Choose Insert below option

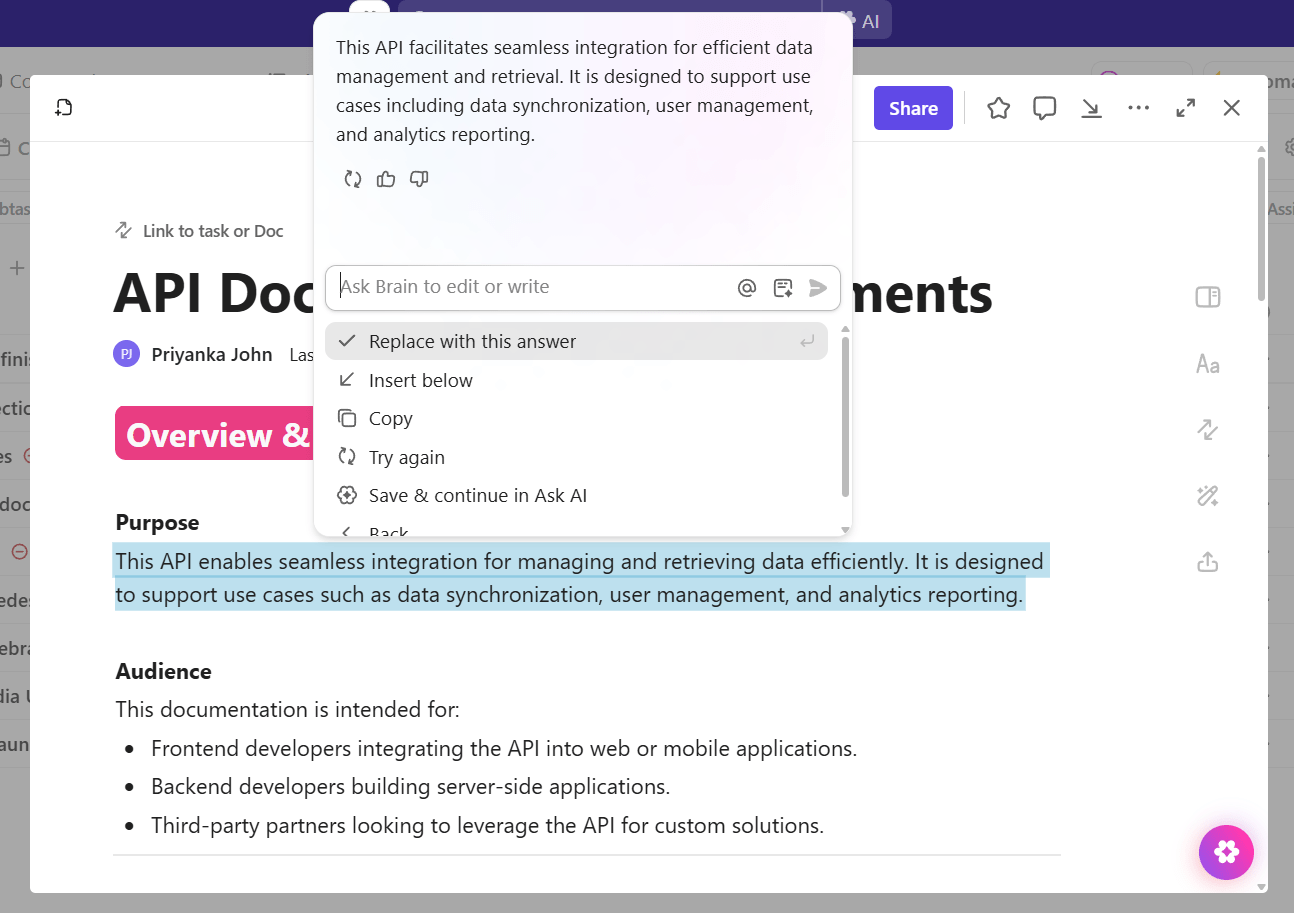pos(421,380)
